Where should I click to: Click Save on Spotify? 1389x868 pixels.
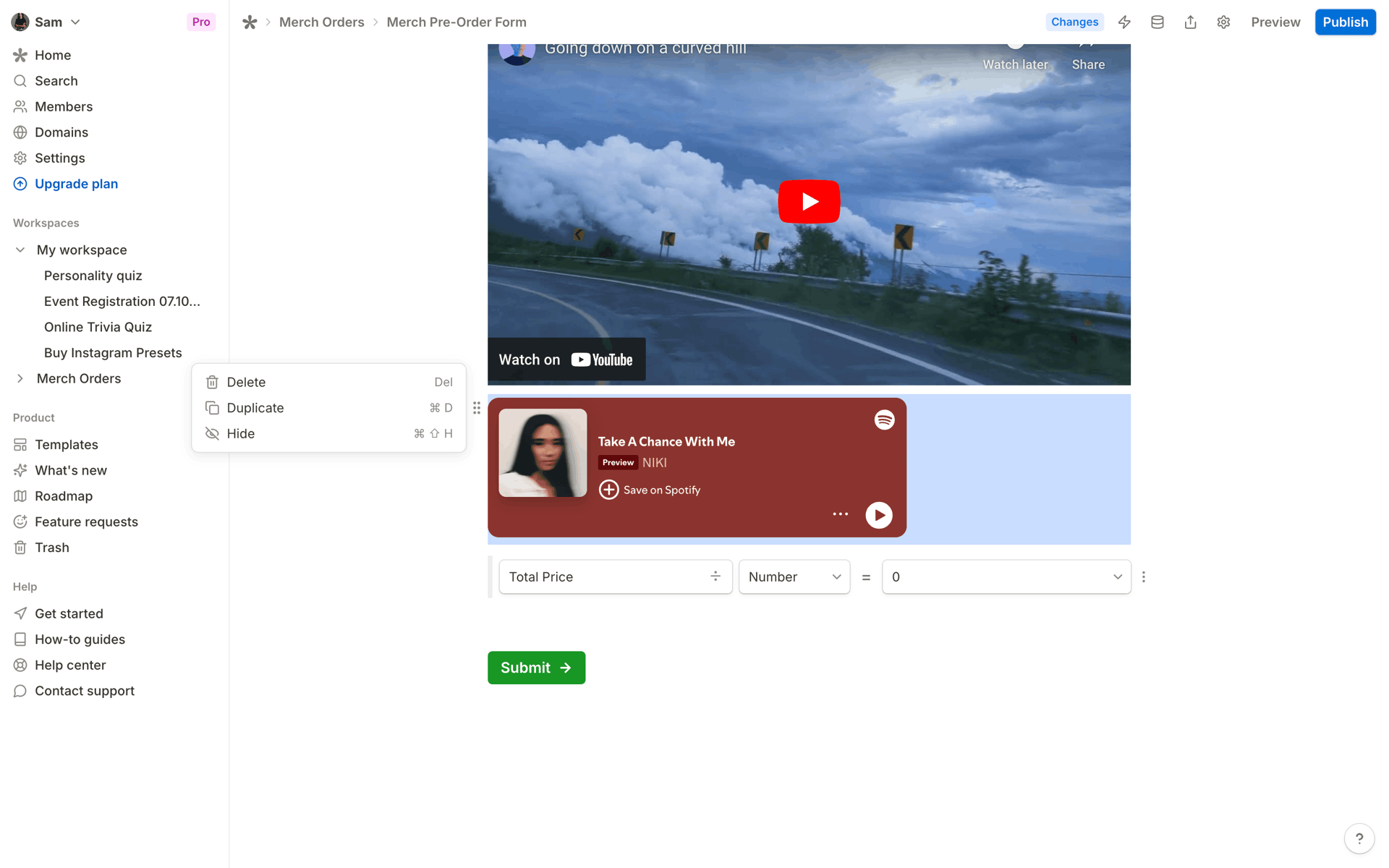point(661,490)
